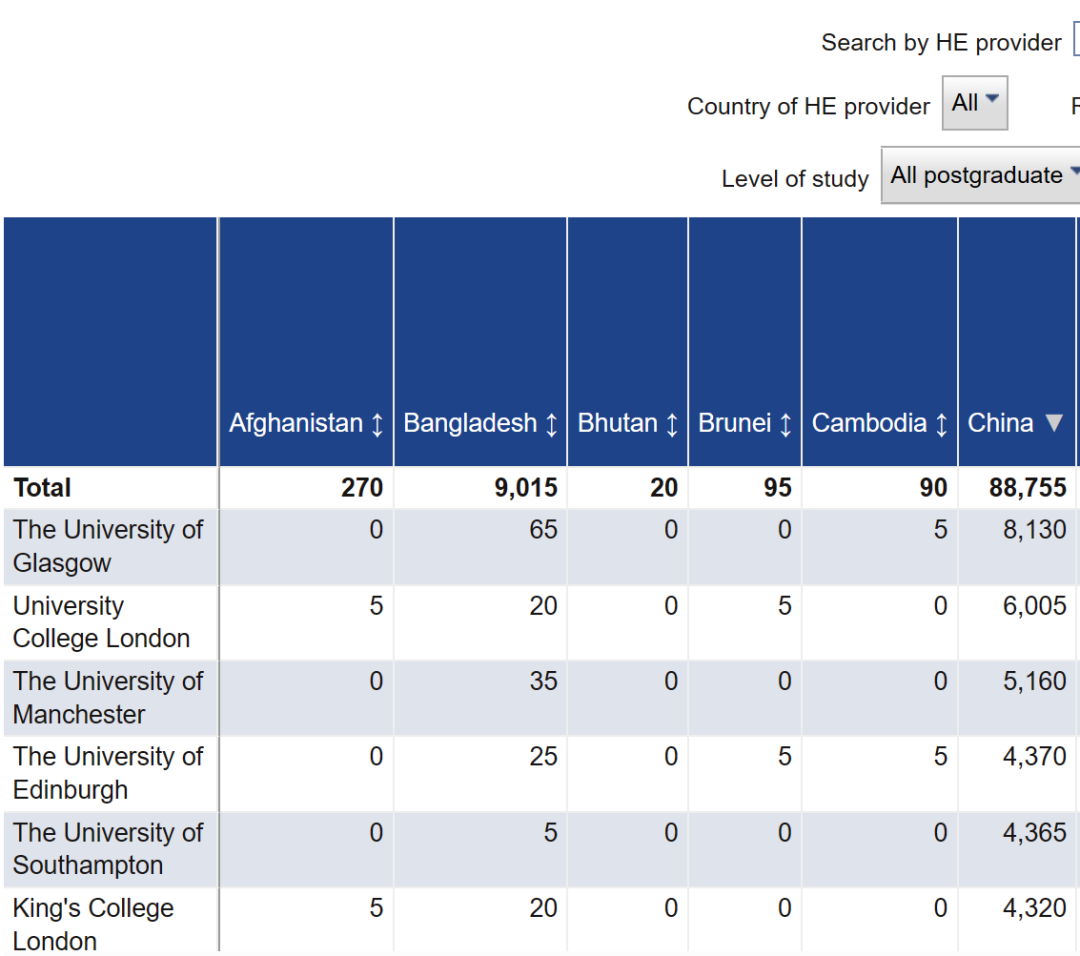Select King's College London row label
This screenshot has width=1080, height=956.
(93, 924)
